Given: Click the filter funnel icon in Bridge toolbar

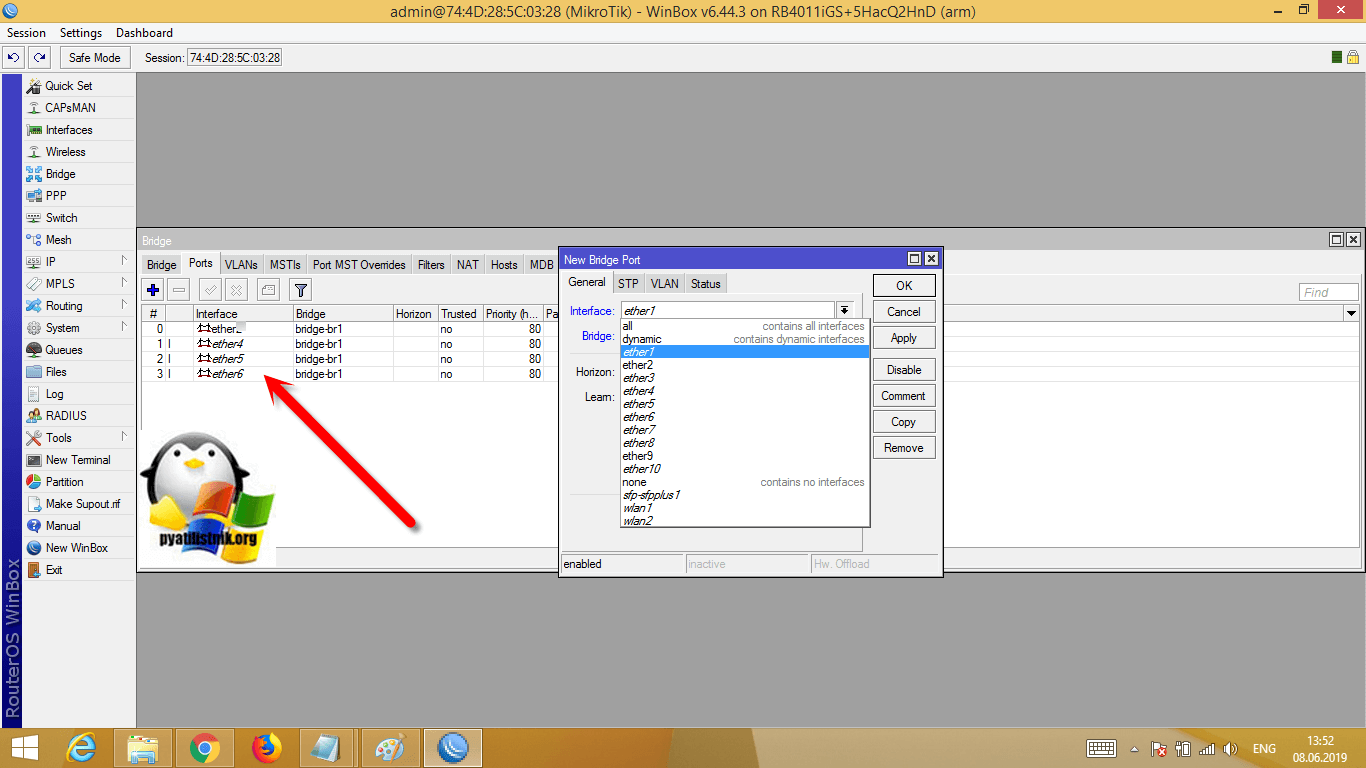Looking at the screenshot, I should pos(300,290).
